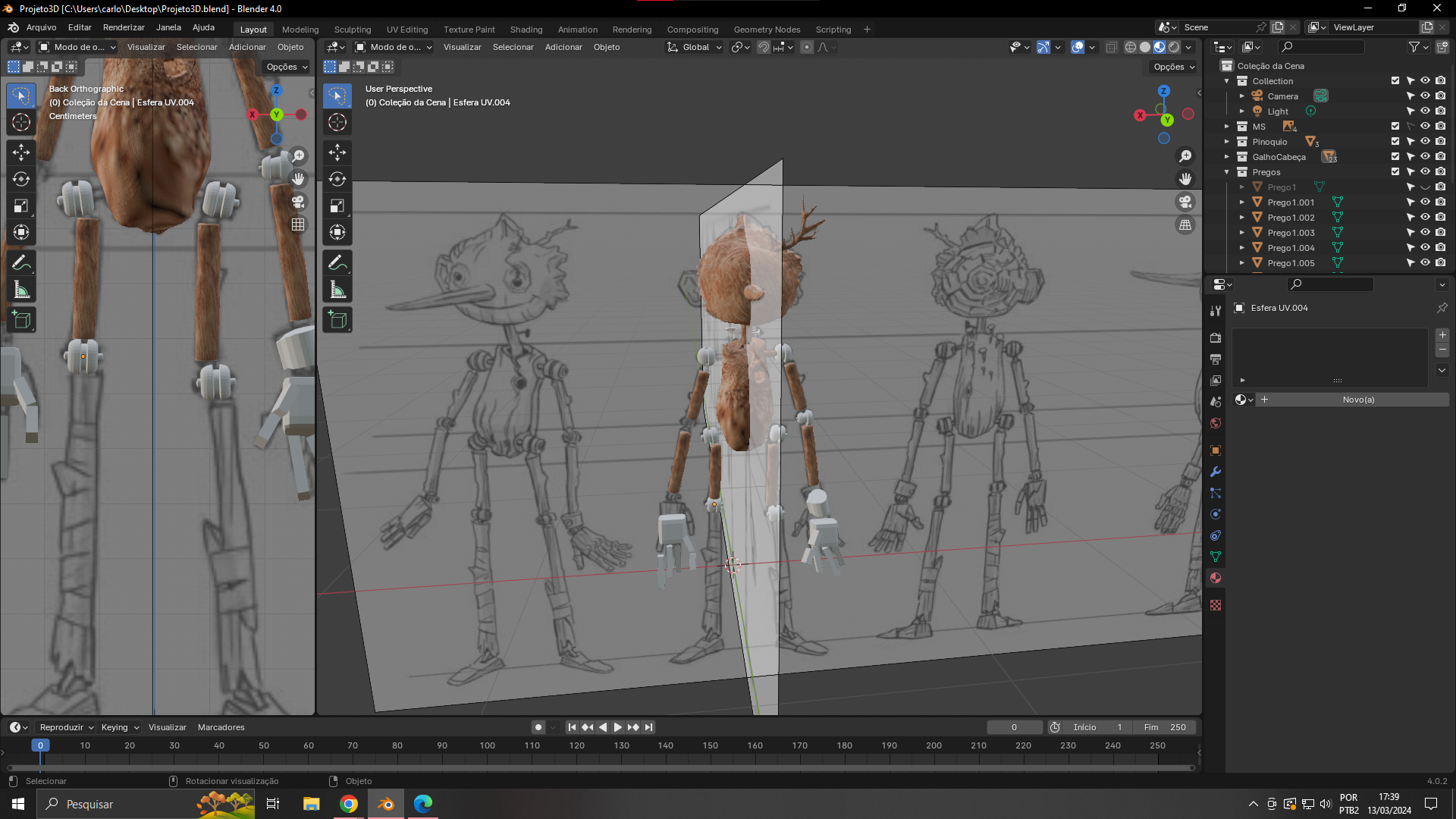Open the Reproduzir playback dropdown

coord(67,727)
